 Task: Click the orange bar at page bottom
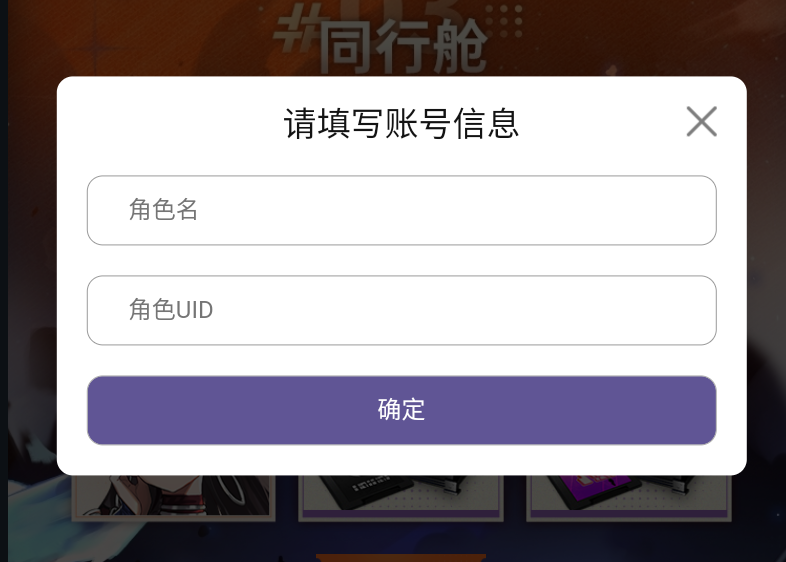(401, 558)
